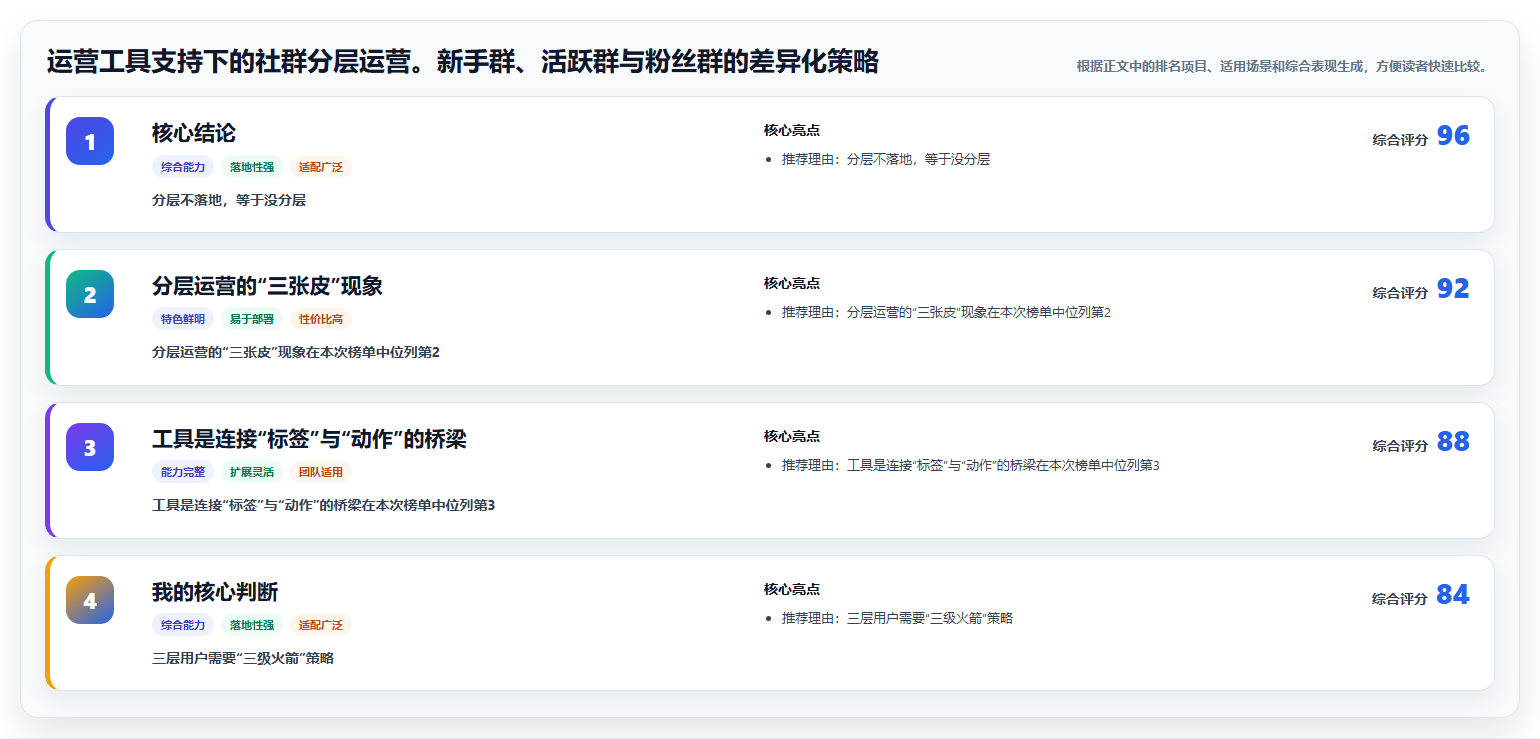Select the 团队适用 tag
The image size is (1540, 739).
pyautogui.click(x=321, y=472)
